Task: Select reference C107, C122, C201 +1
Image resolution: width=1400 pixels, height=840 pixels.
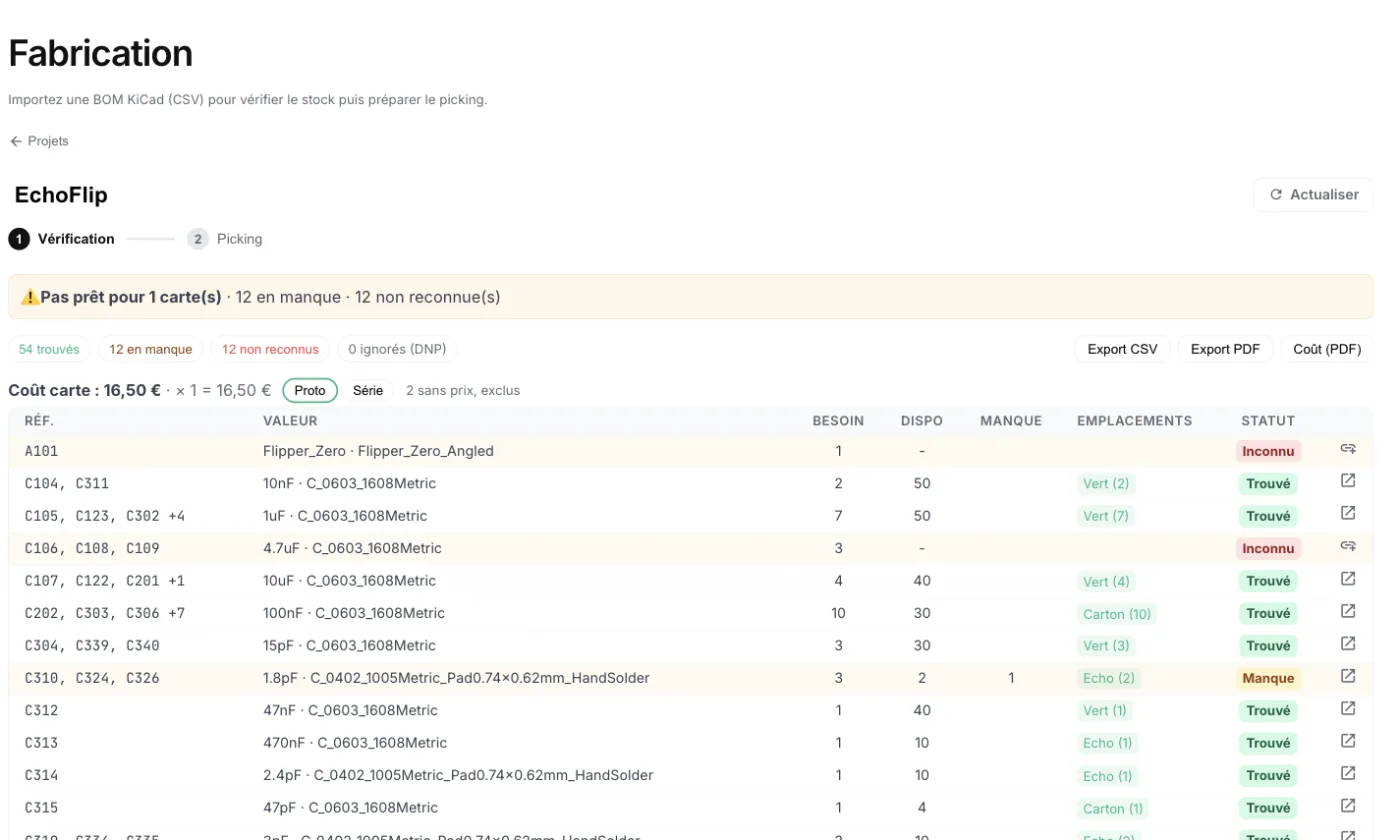Action: pos(105,581)
